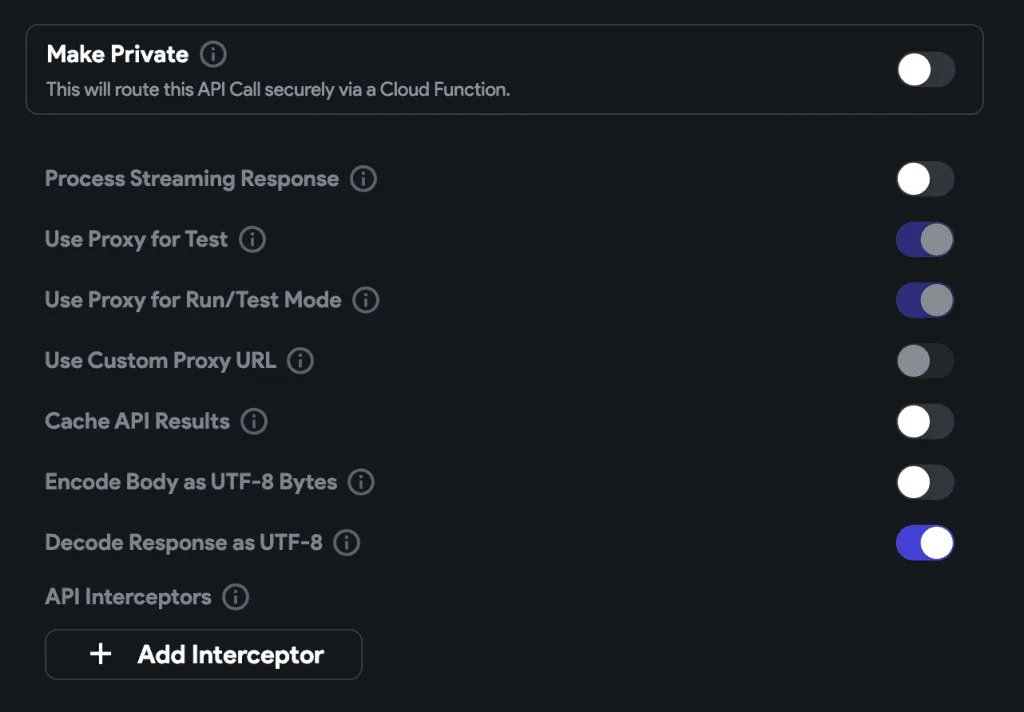
Task: Click info icon beside API Interceptors
Action: [235, 598]
